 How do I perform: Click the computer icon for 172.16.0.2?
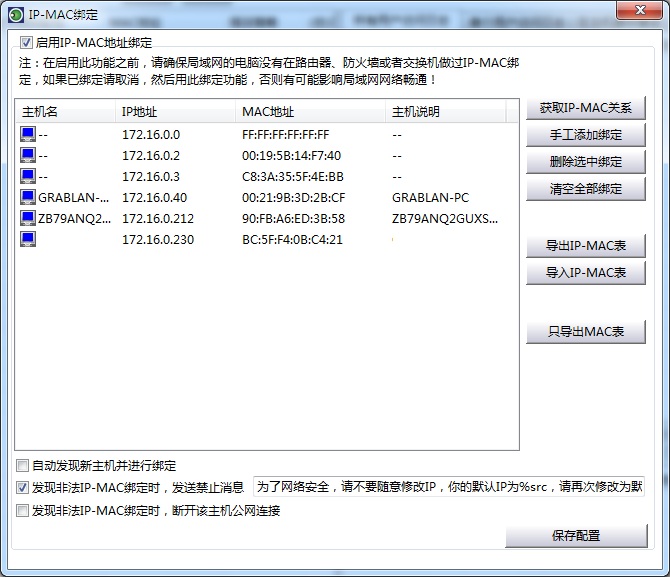[x=28, y=155]
